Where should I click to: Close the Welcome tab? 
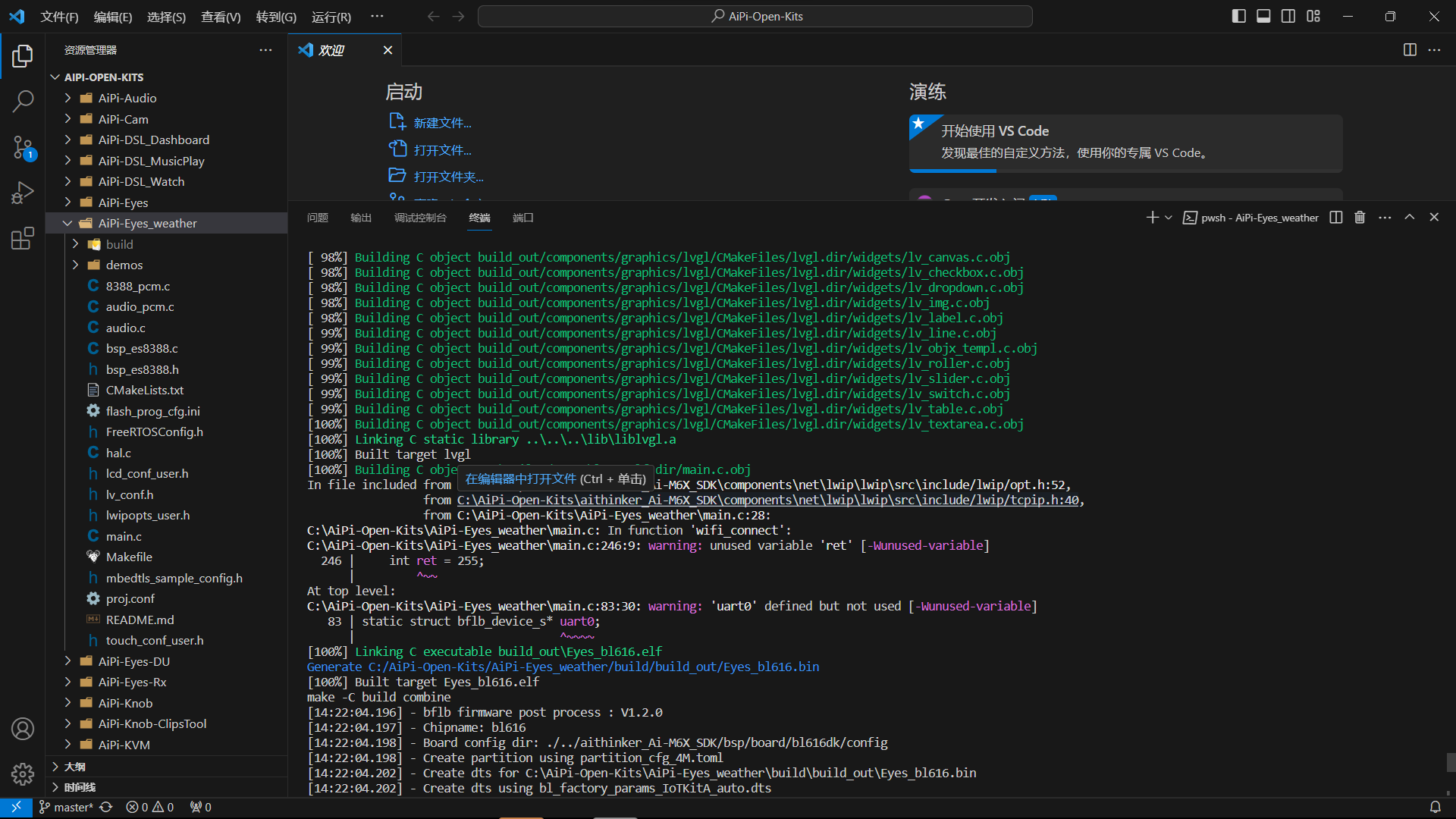(x=388, y=50)
